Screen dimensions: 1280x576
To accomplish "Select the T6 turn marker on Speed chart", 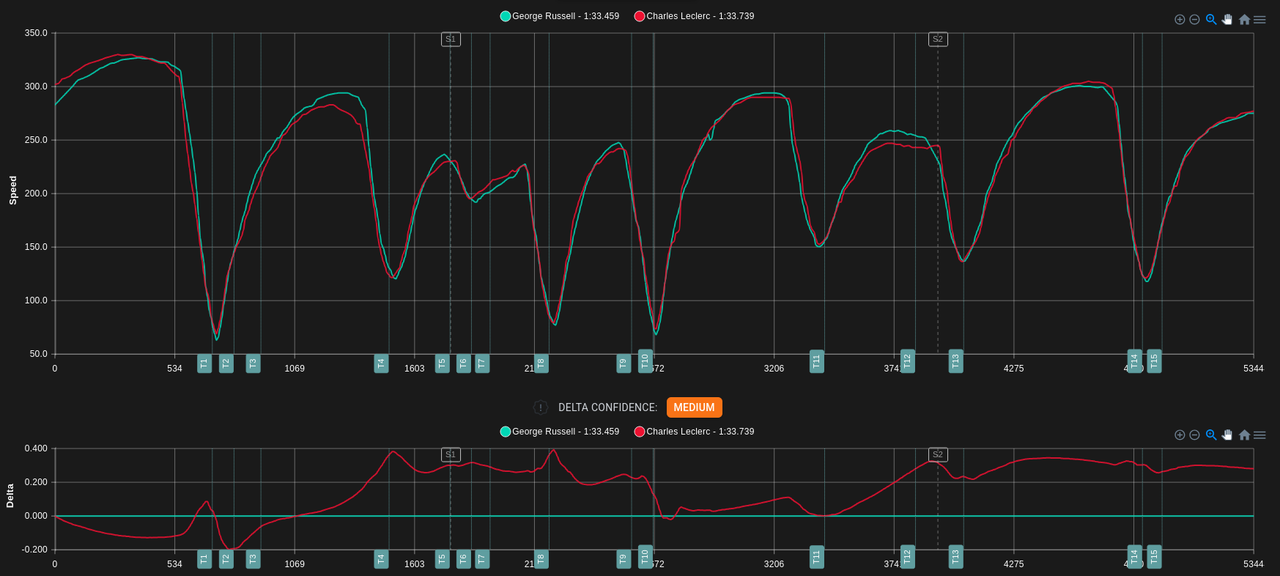I will click(463, 363).
